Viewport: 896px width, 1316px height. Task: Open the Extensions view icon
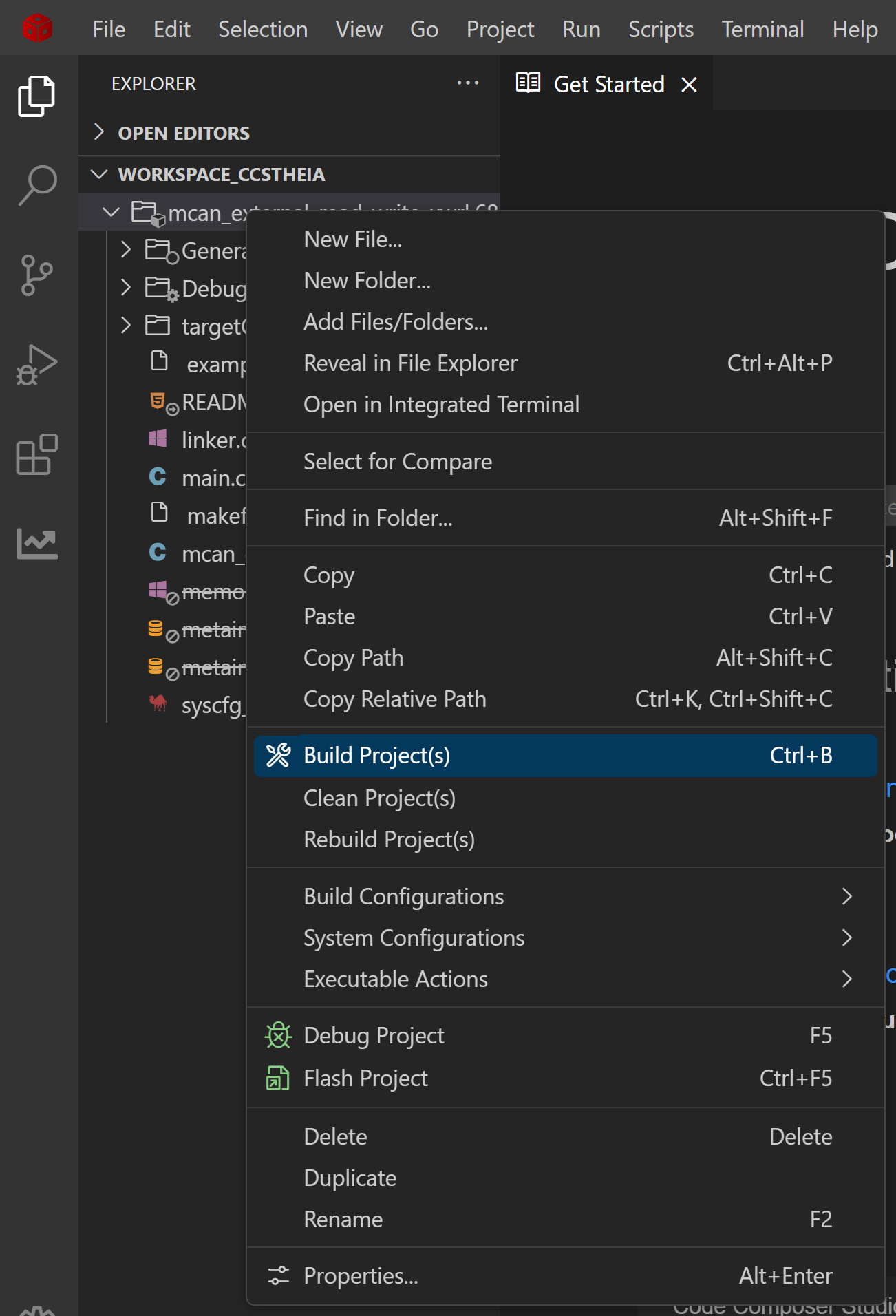[x=37, y=454]
